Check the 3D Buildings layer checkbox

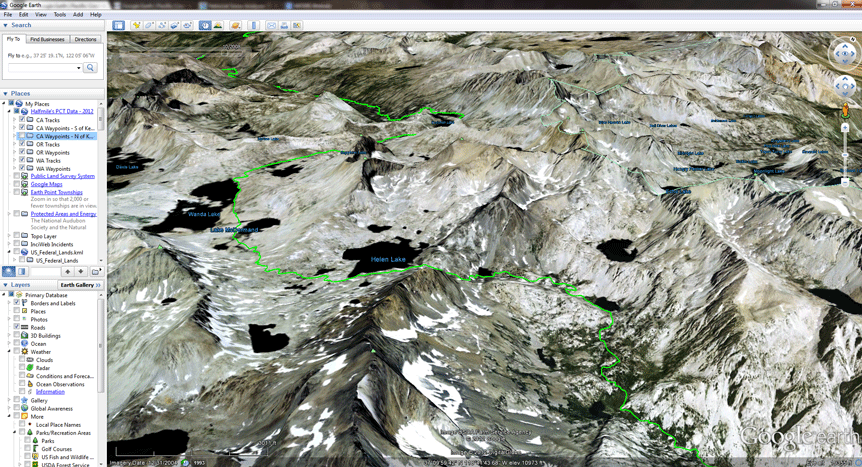tap(16, 336)
